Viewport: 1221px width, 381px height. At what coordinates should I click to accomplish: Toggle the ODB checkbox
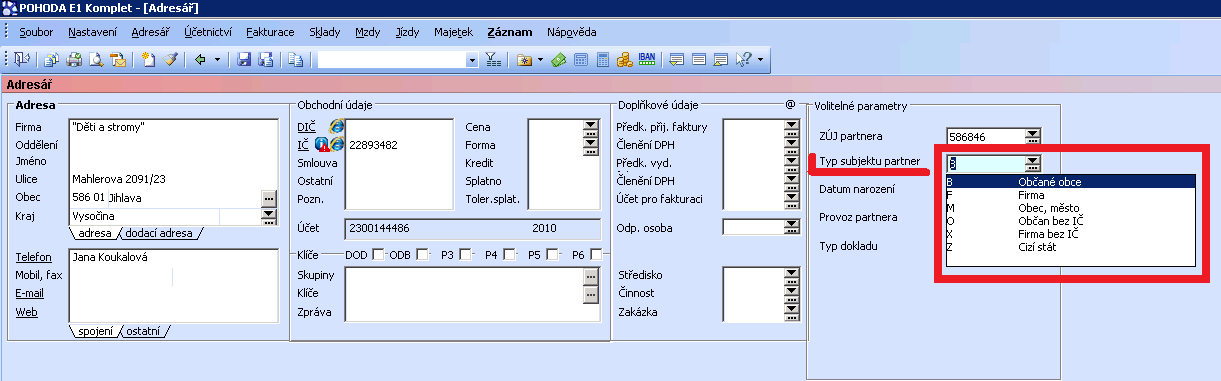[x=422, y=255]
